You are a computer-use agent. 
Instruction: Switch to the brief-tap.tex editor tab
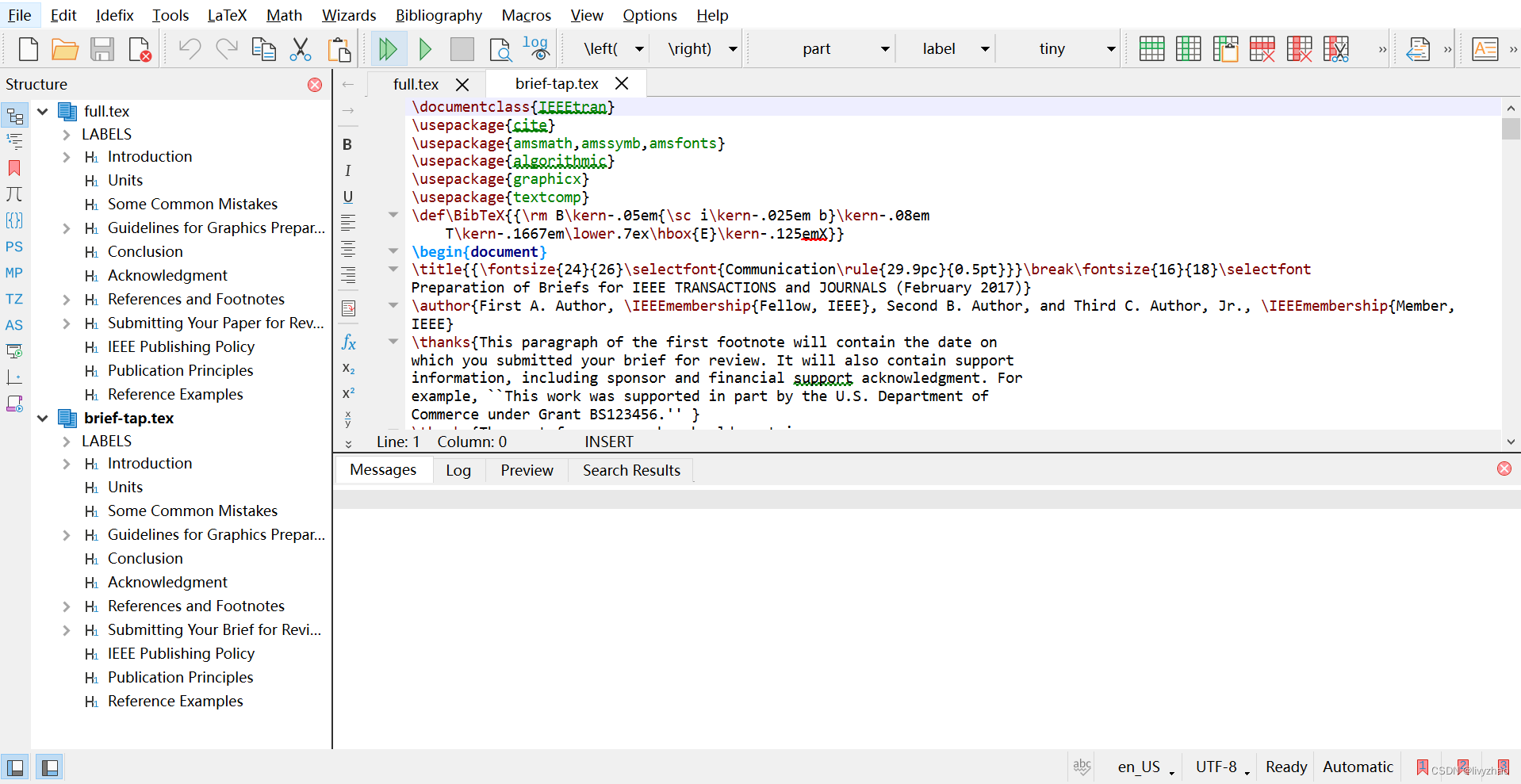click(555, 83)
